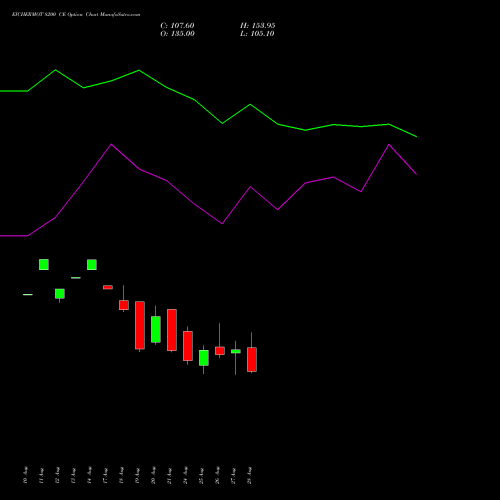500x500 pixels.
Task: Select the 10 Aug date axis label
Action: click(x=26, y=475)
